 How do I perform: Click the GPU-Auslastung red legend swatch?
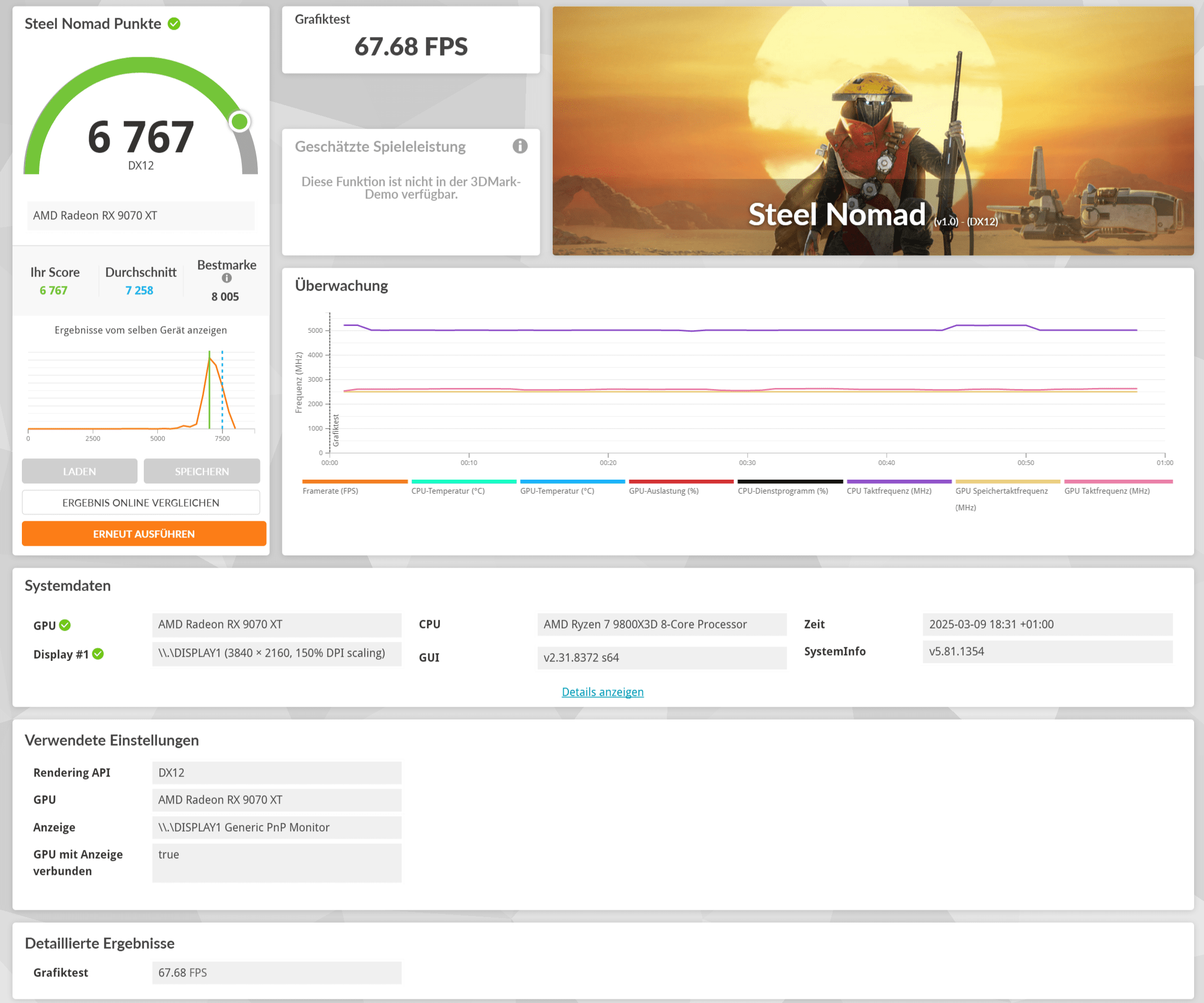pos(681,482)
